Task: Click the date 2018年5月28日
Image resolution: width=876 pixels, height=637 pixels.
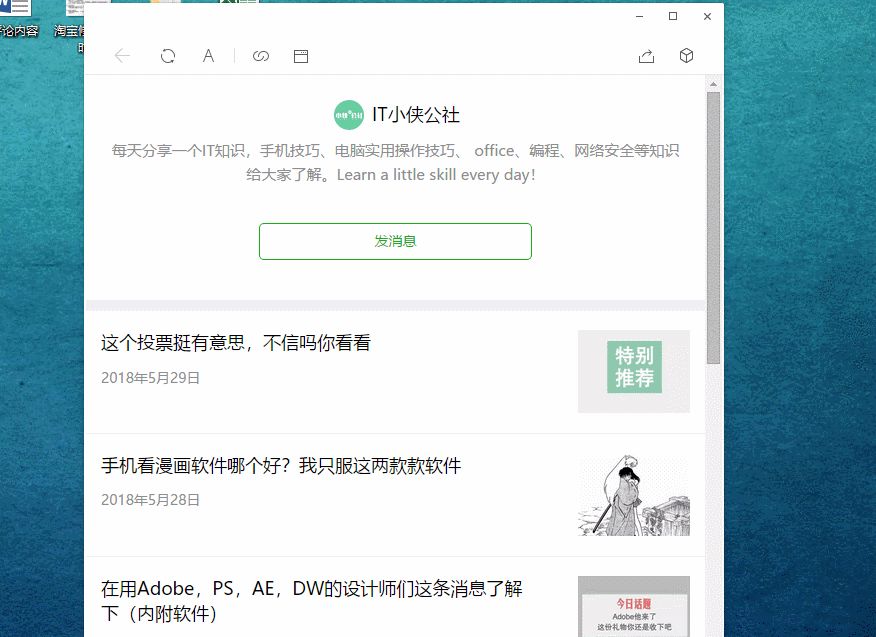Action: click(x=150, y=500)
